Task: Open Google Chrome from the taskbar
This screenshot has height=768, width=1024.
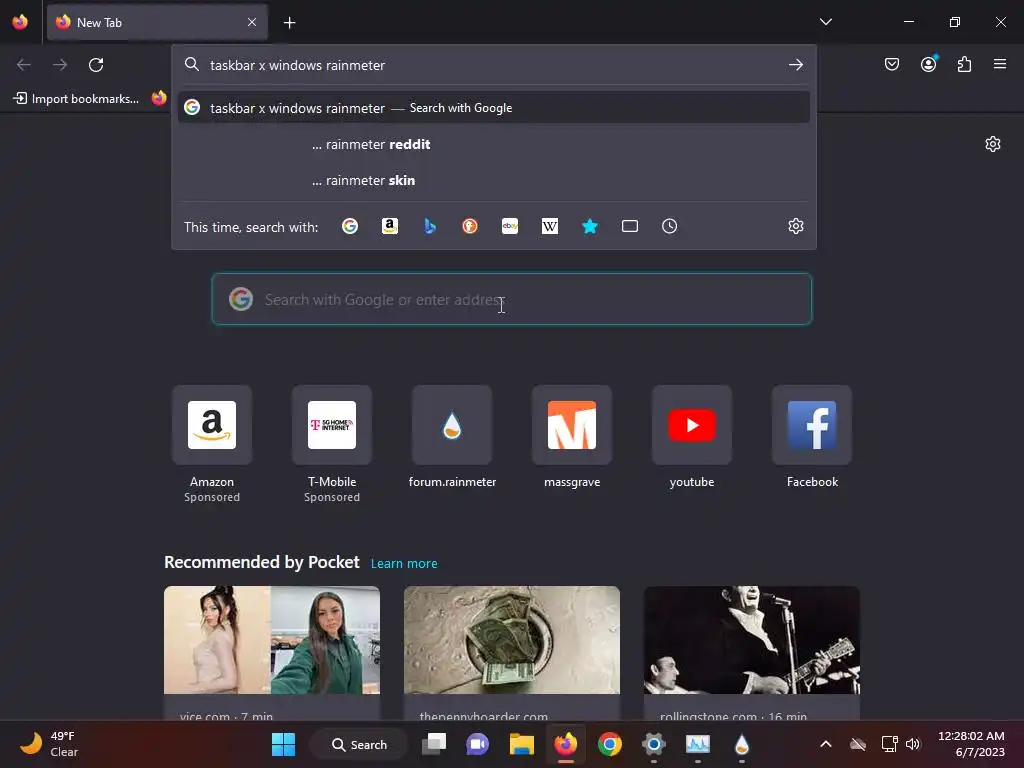Action: (609, 744)
